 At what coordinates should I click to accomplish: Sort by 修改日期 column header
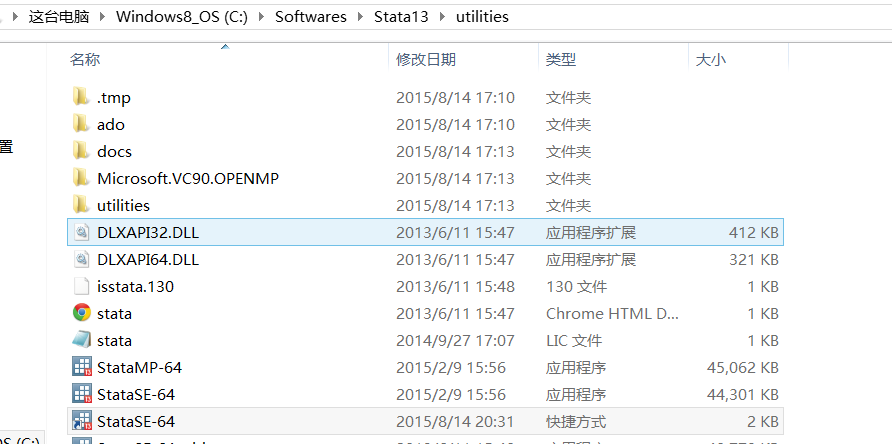click(426, 60)
